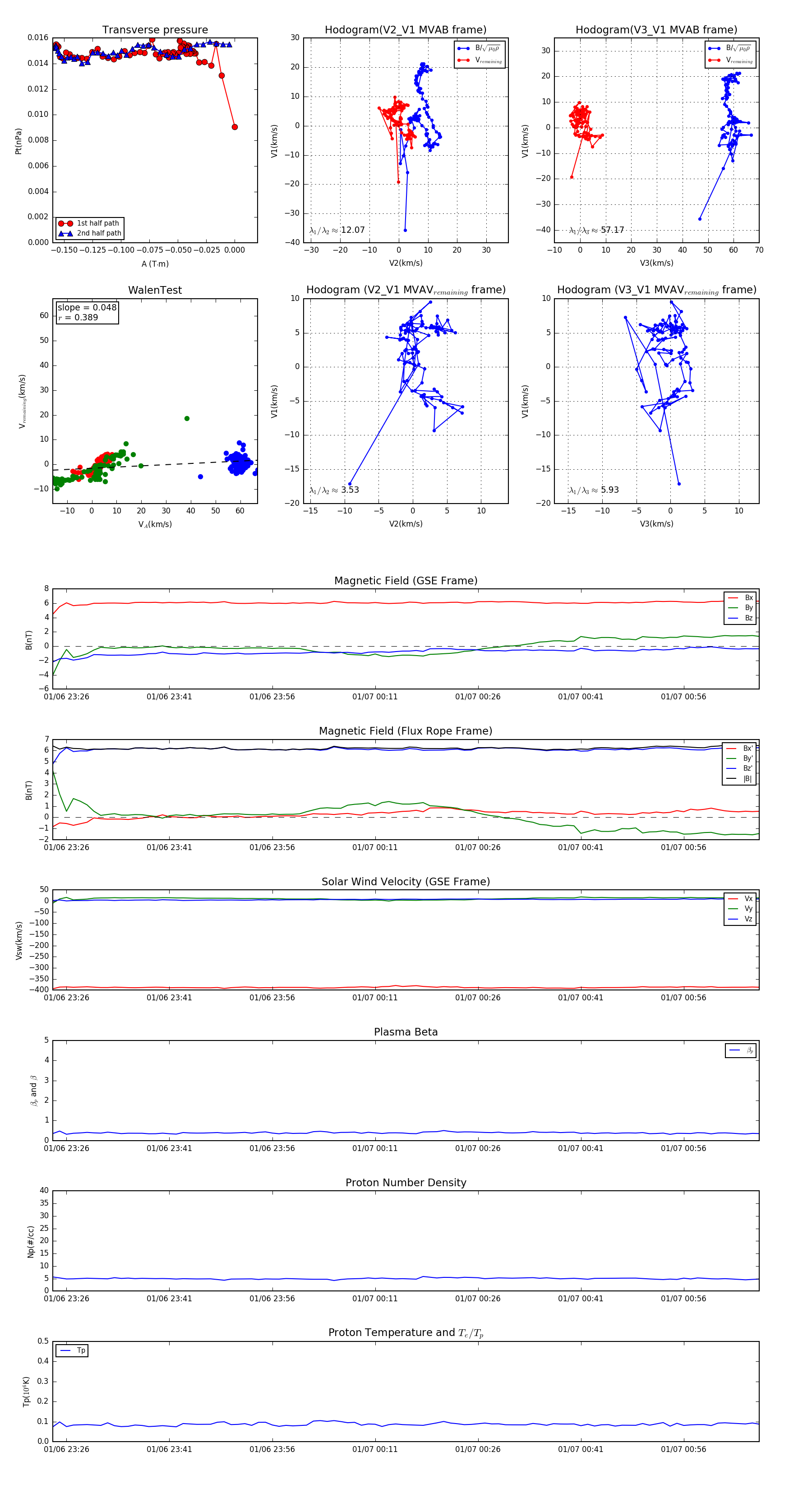Click the Bx legend entry in GSE magnetic field plot

[740, 598]
